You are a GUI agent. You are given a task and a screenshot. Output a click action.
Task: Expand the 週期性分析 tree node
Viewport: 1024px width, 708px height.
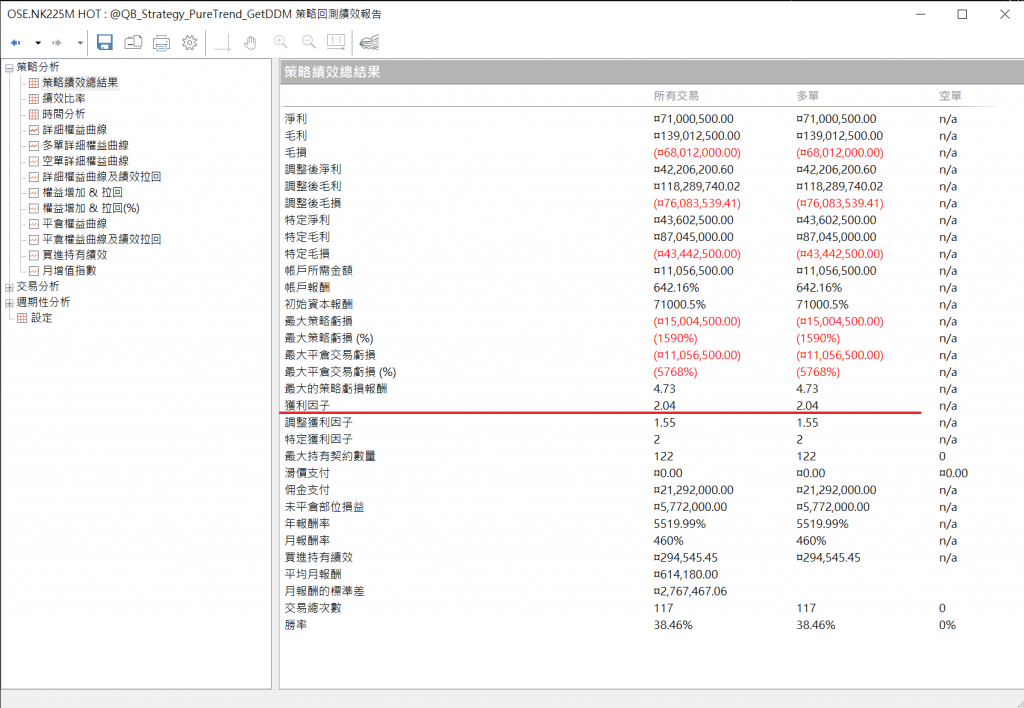coord(9,302)
